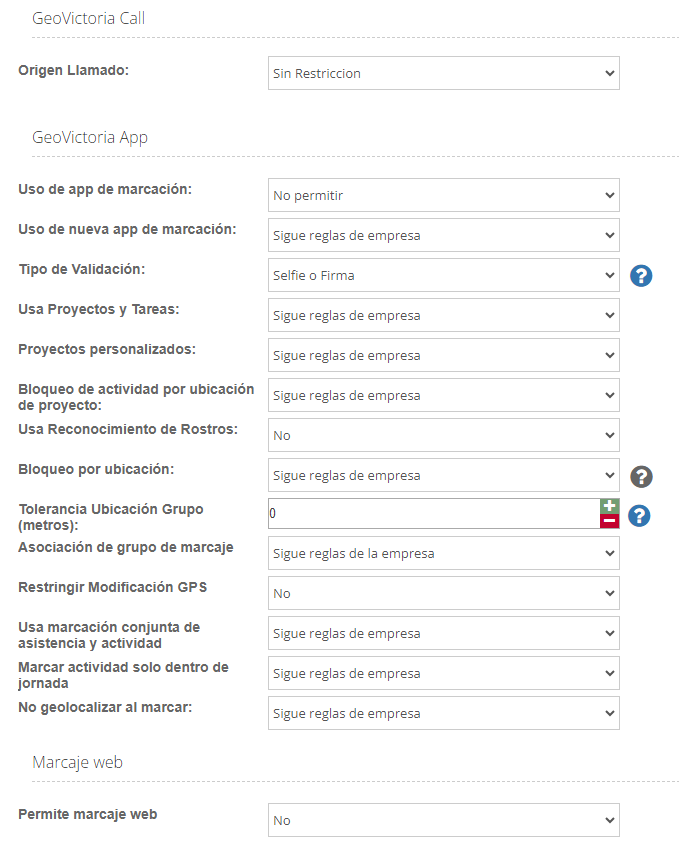
Task: Open No geolocalizar al marcar dropdown
Action: point(443,714)
